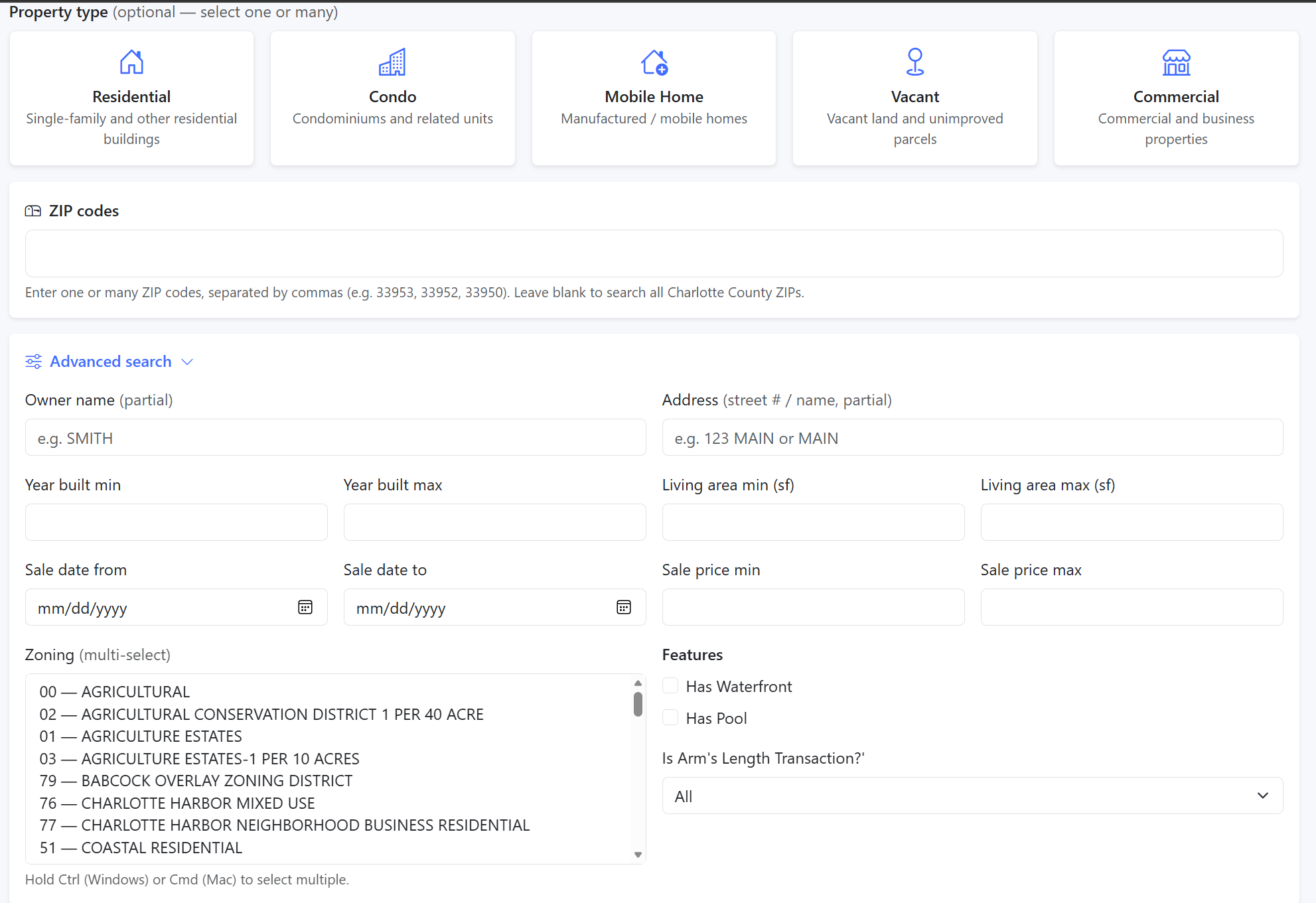The image size is (1316, 903).
Task: Click the Mobile Home icon
Action: [654, 62]
